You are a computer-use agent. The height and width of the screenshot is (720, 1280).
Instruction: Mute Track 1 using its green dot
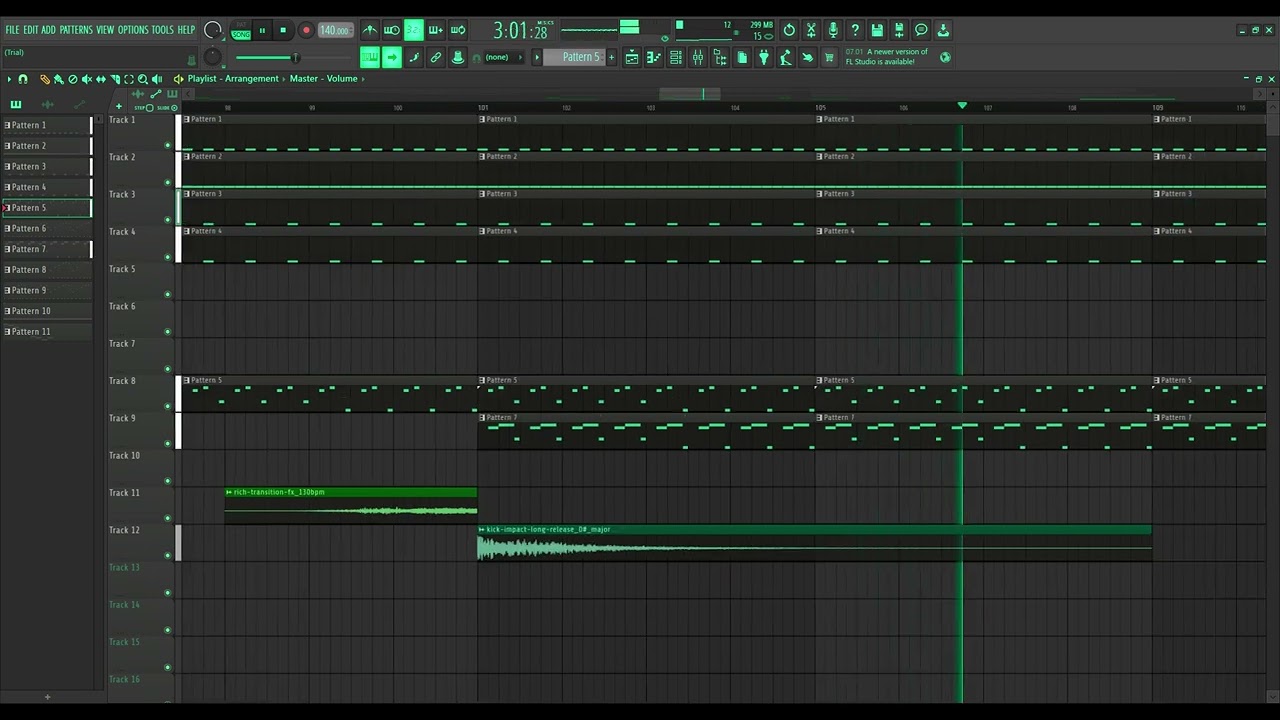click(x=168, y=145)
